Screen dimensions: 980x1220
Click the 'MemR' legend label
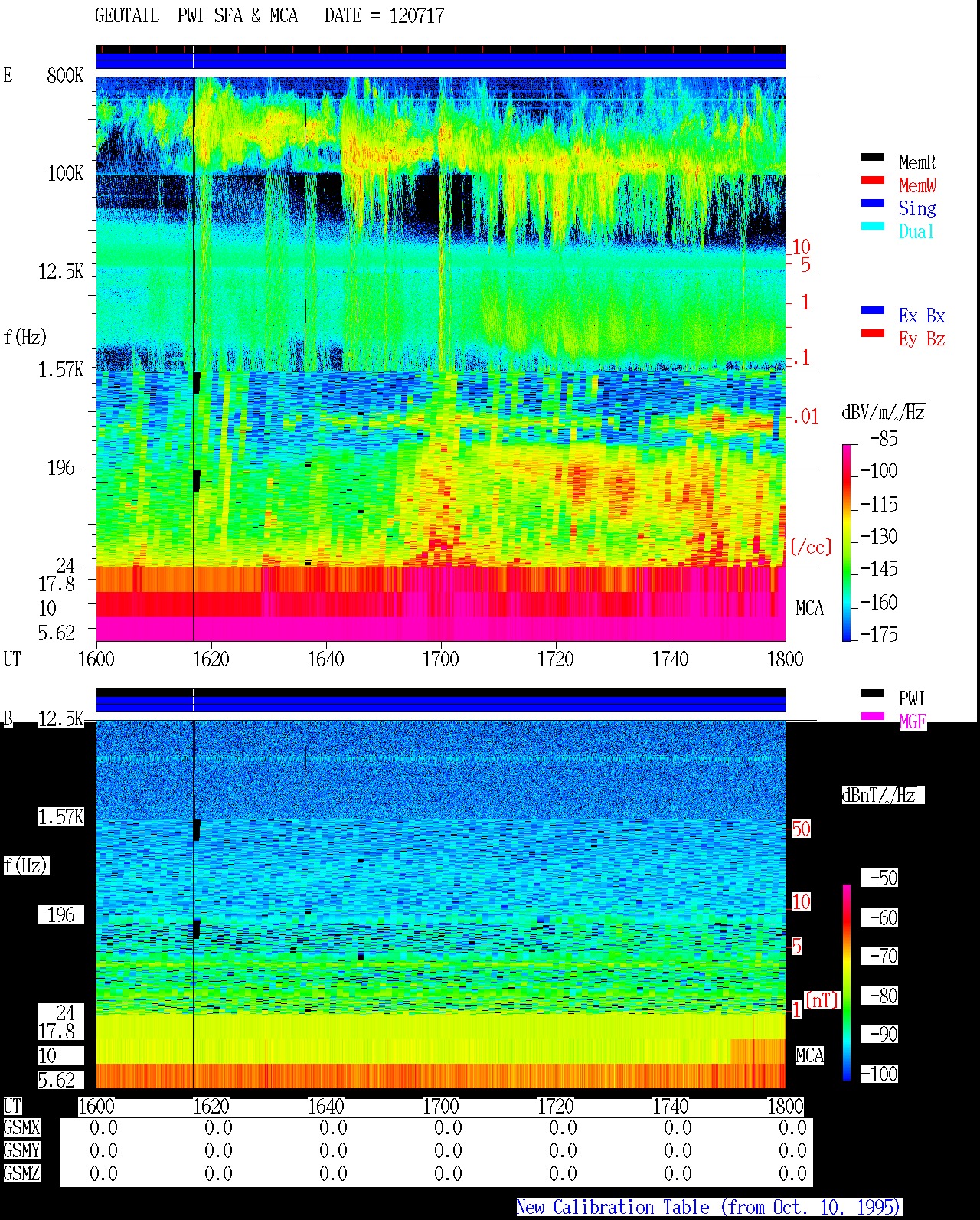917,162
